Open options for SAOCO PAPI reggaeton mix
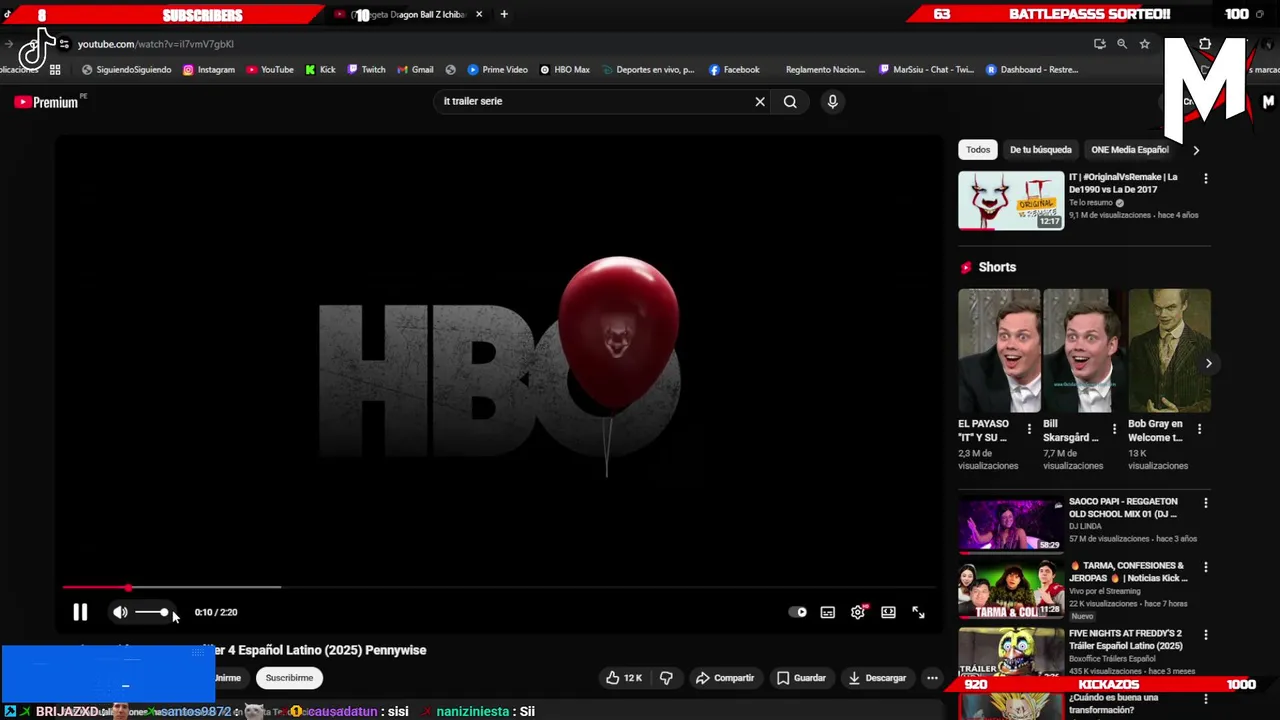Screen dimensions: 1280x720 click(x=1205, y=503)
